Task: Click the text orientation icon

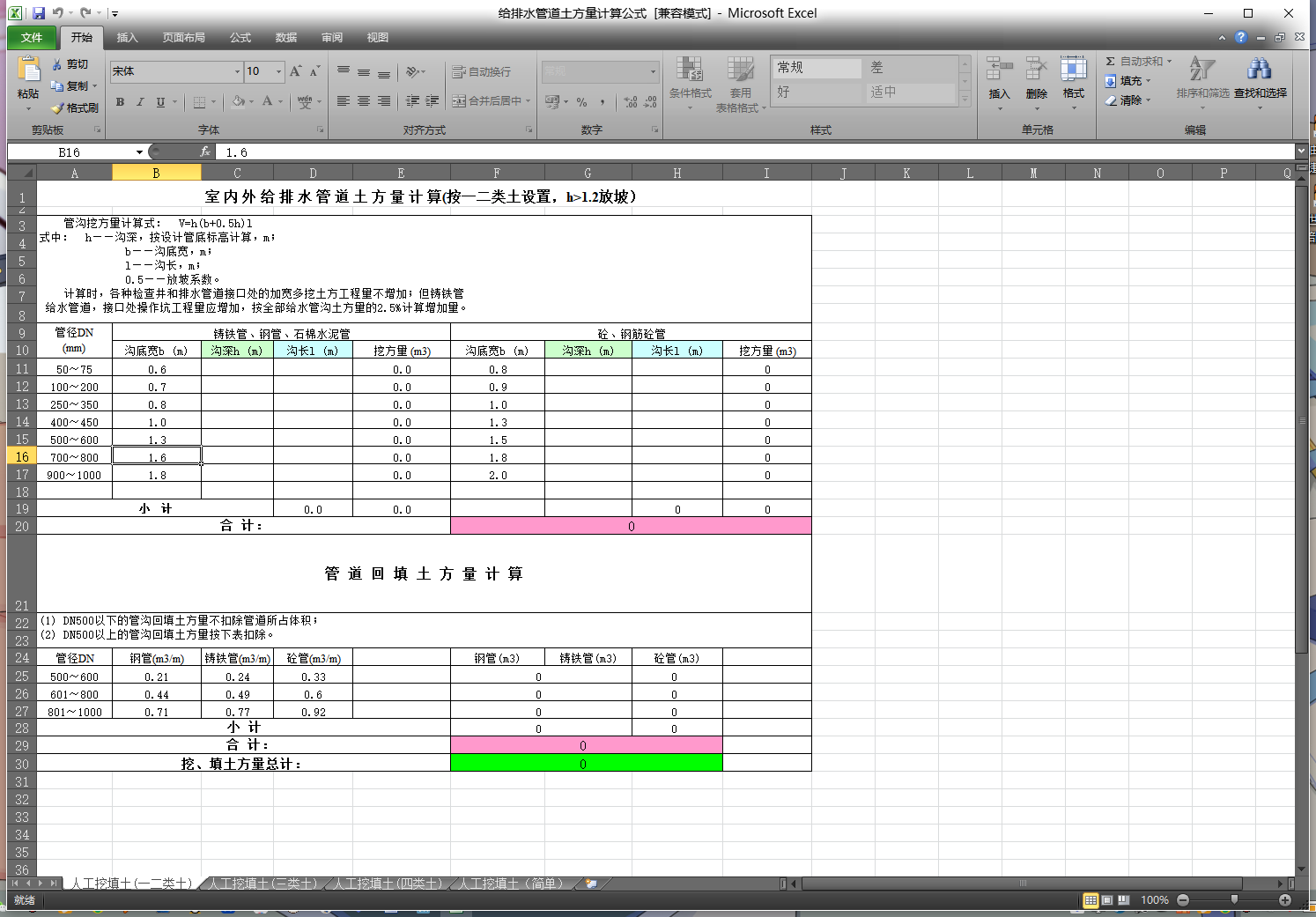Action: coord(411,71)
